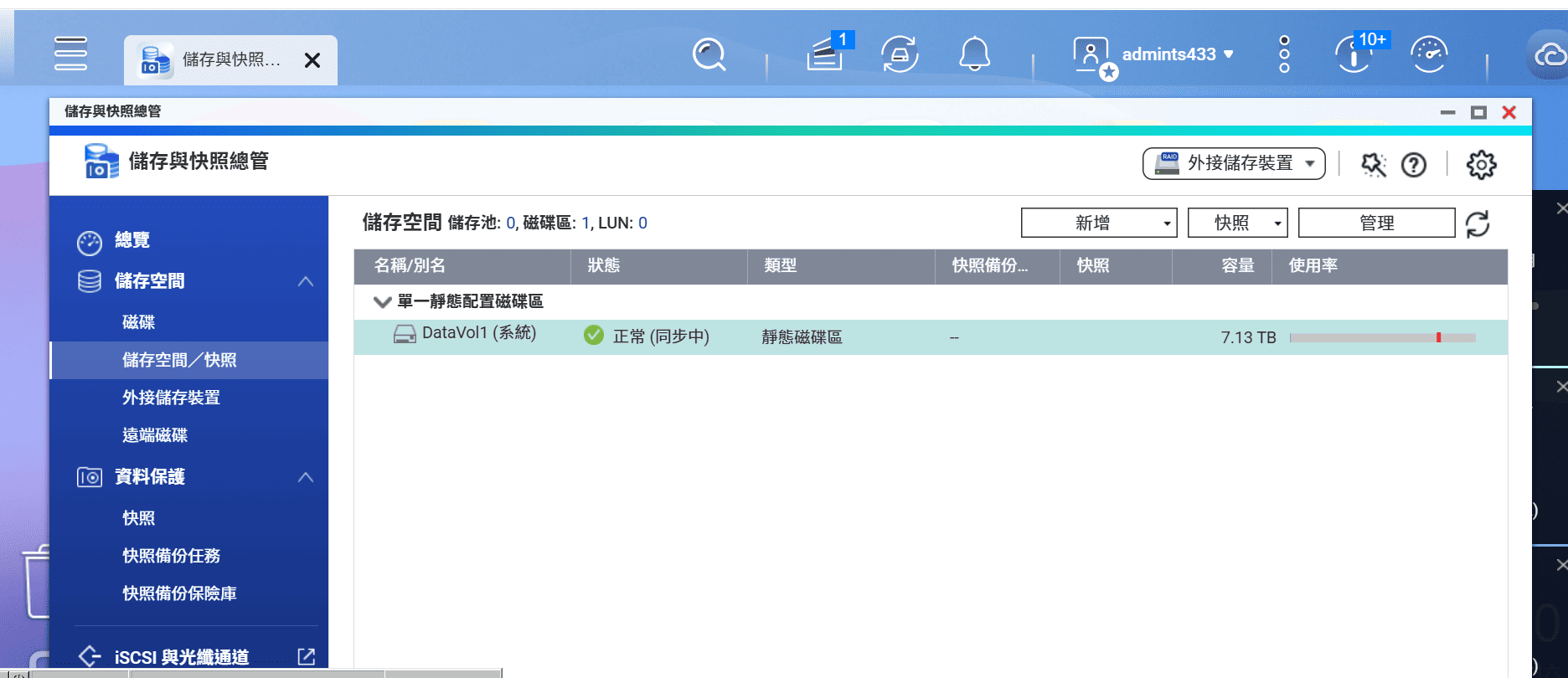Screen dimensions: 1568x678
Task: Click the DataVol1 usage bar
Action: (1382, 337)
